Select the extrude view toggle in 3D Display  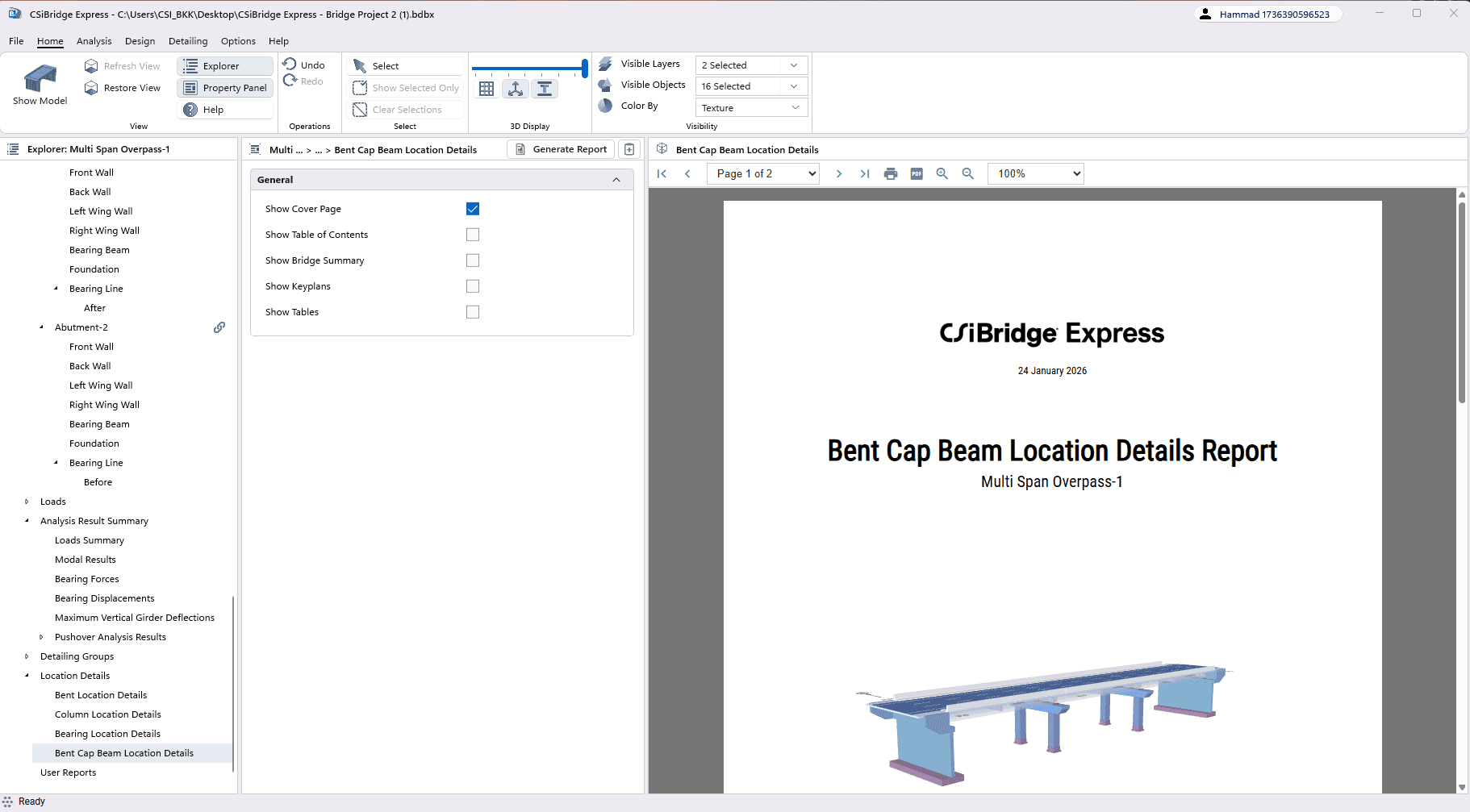click(x=545, y=89)
